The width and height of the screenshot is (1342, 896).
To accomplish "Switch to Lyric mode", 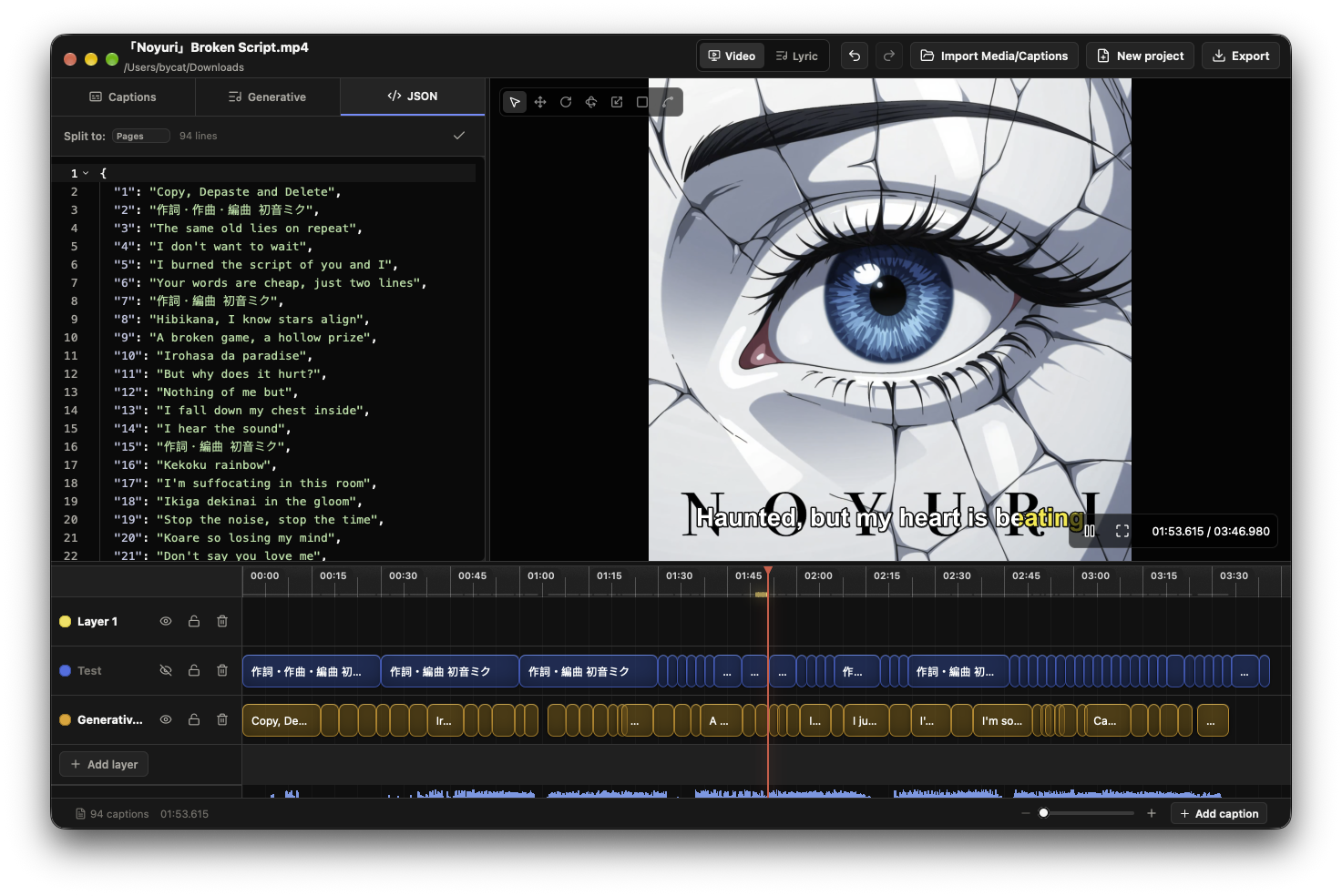I will (x=797, y=56).
